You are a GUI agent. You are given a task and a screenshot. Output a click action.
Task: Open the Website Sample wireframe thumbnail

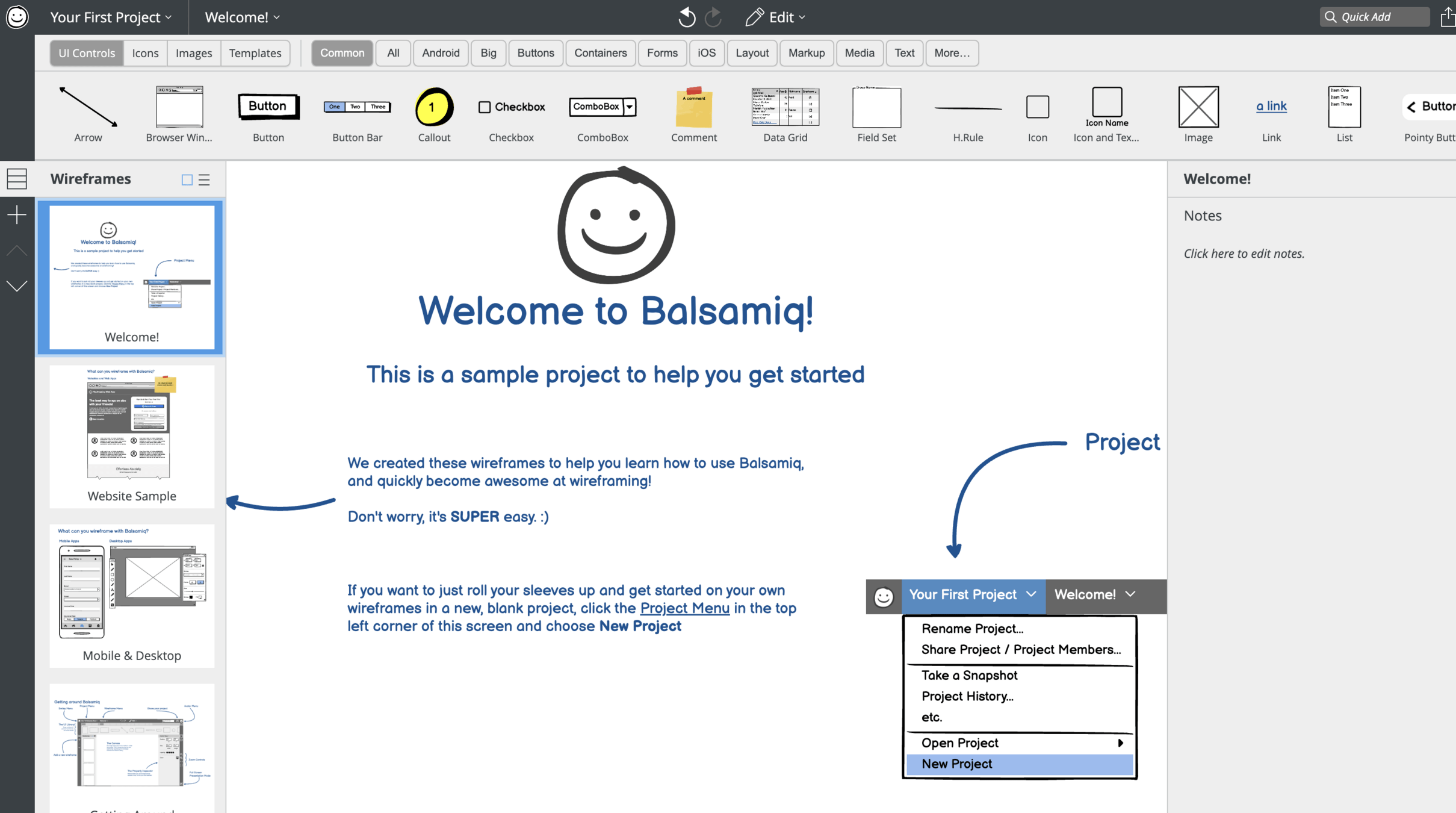132,435
